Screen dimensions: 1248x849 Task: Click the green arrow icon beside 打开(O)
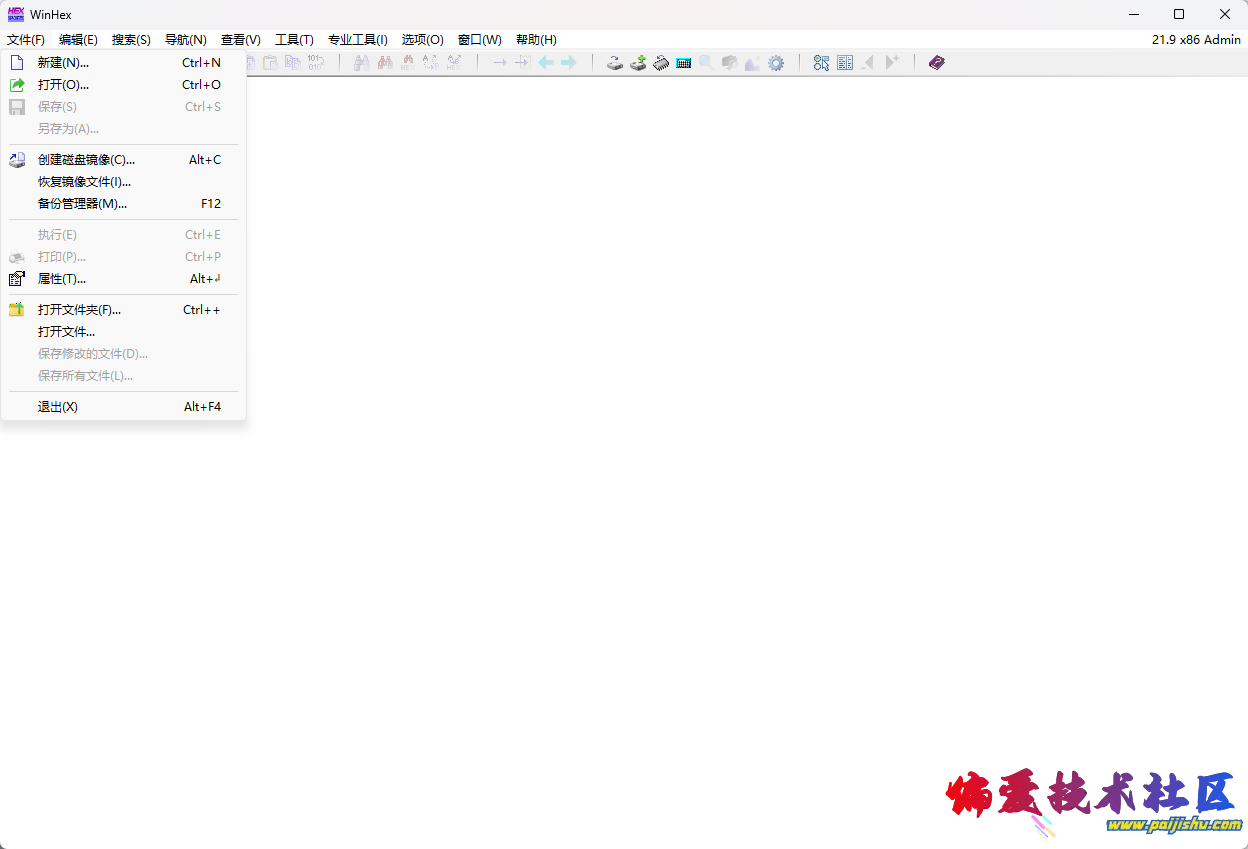(x=17, y=84)
